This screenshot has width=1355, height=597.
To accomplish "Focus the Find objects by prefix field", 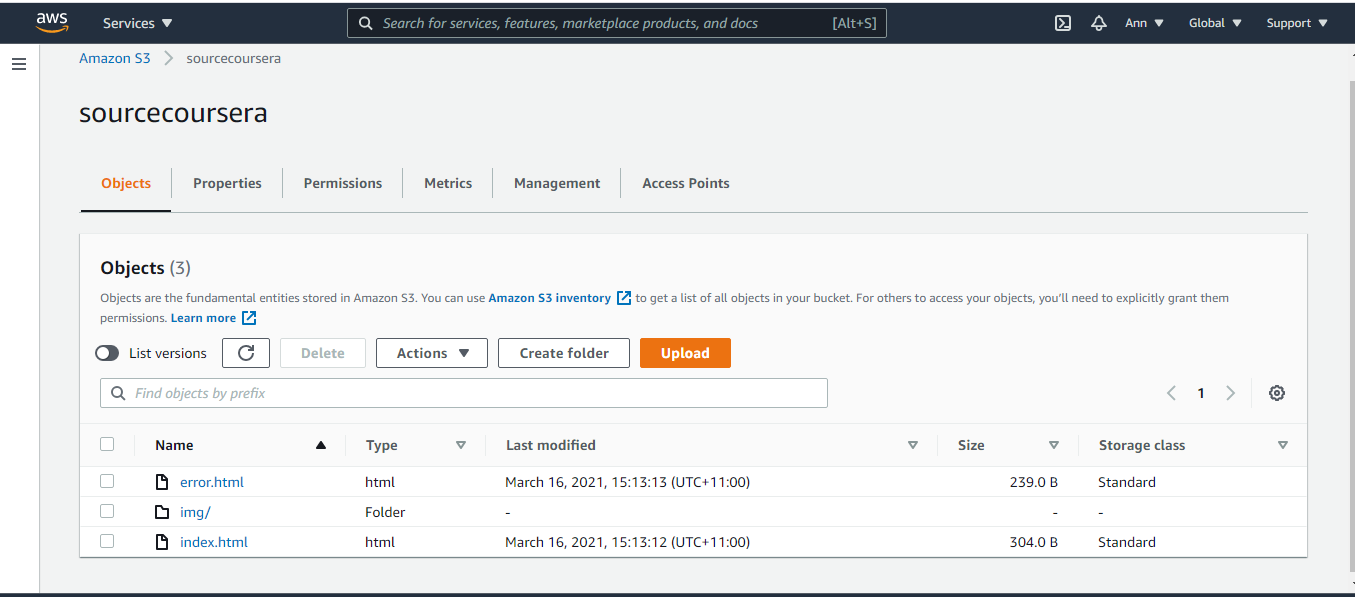I will pos(464,393).
